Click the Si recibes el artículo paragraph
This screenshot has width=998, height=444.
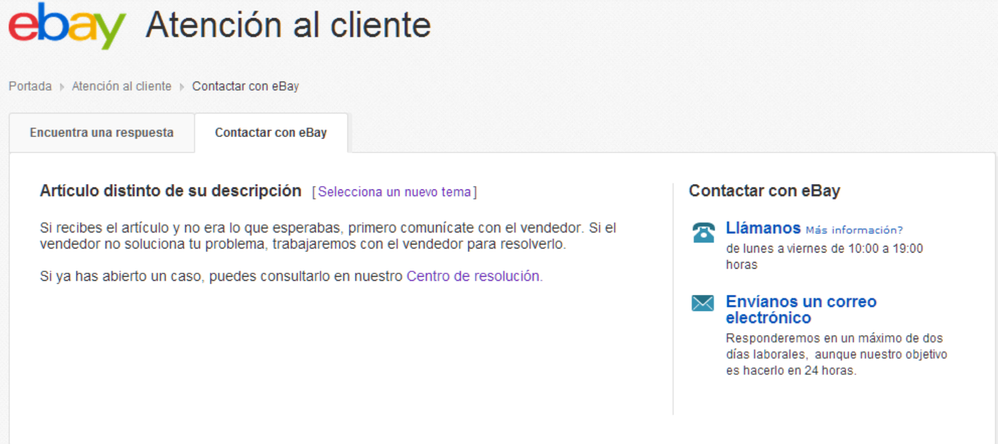point(328,236)
